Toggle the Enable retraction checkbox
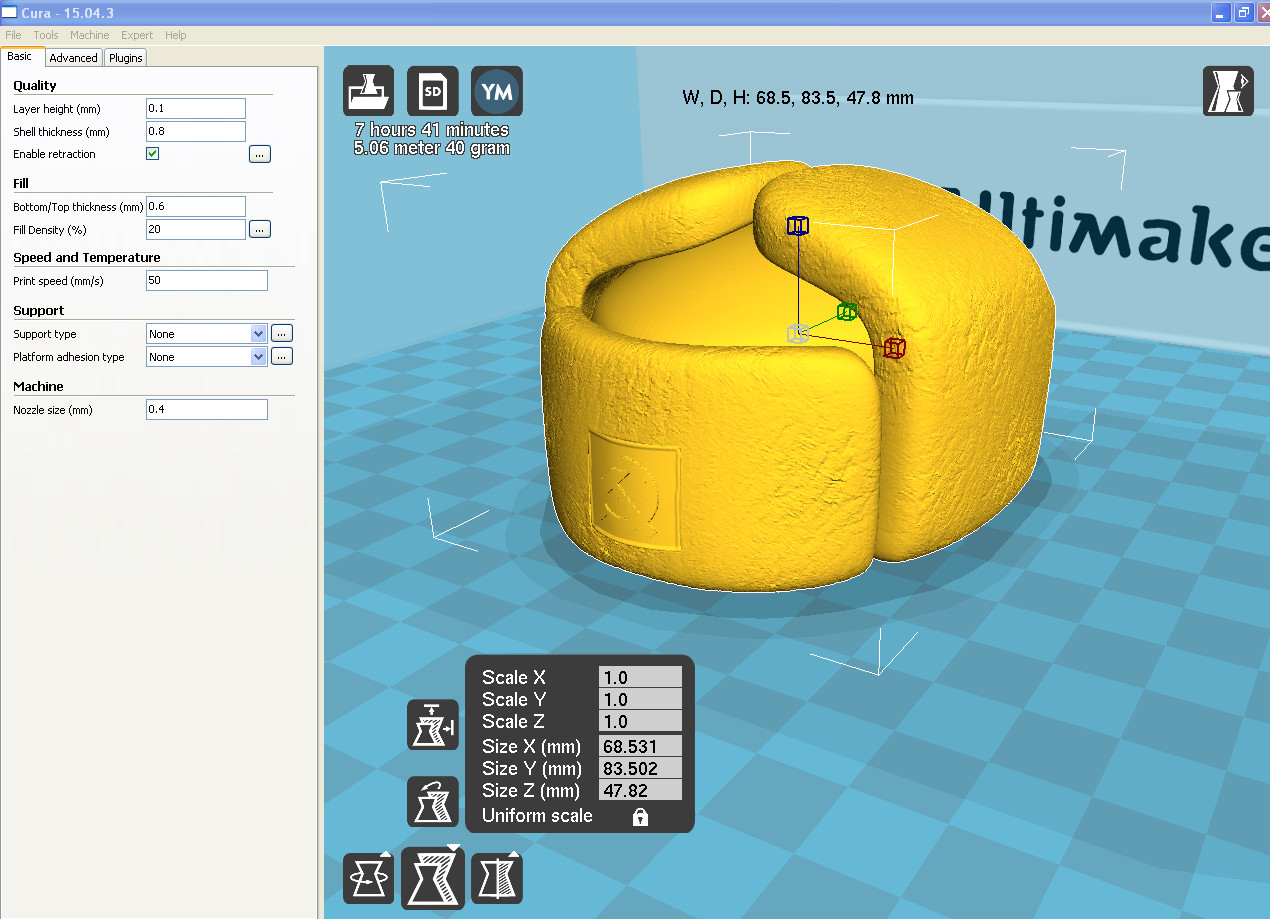 click(x=153, y=154)
